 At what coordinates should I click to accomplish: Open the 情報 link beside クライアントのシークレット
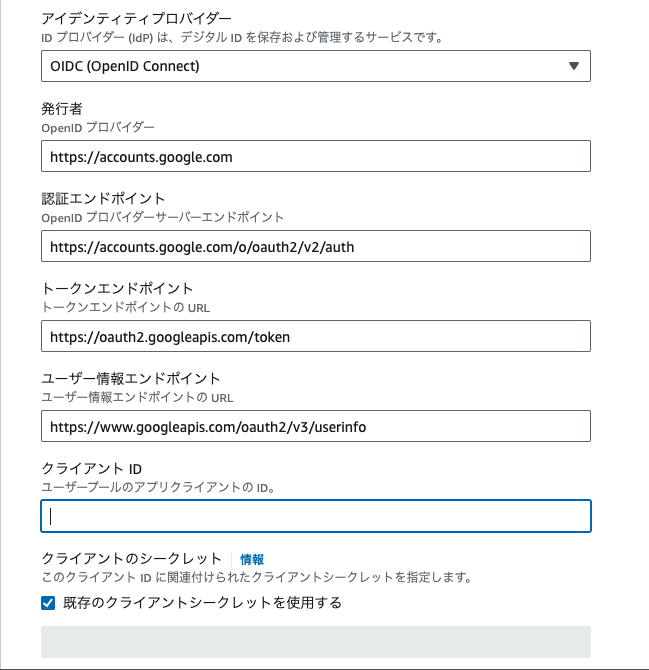252,559
